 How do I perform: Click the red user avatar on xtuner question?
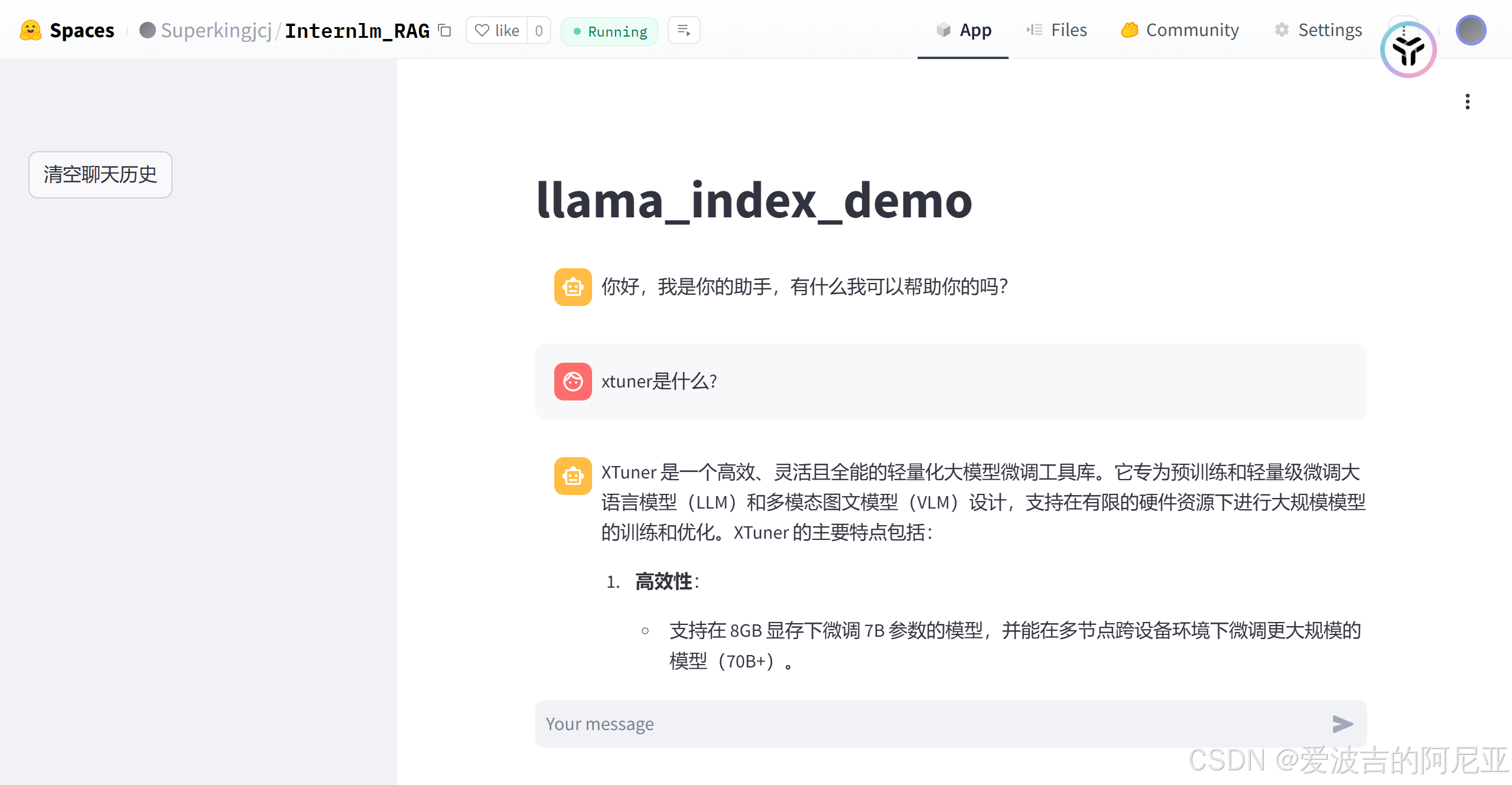click(573, 382)
